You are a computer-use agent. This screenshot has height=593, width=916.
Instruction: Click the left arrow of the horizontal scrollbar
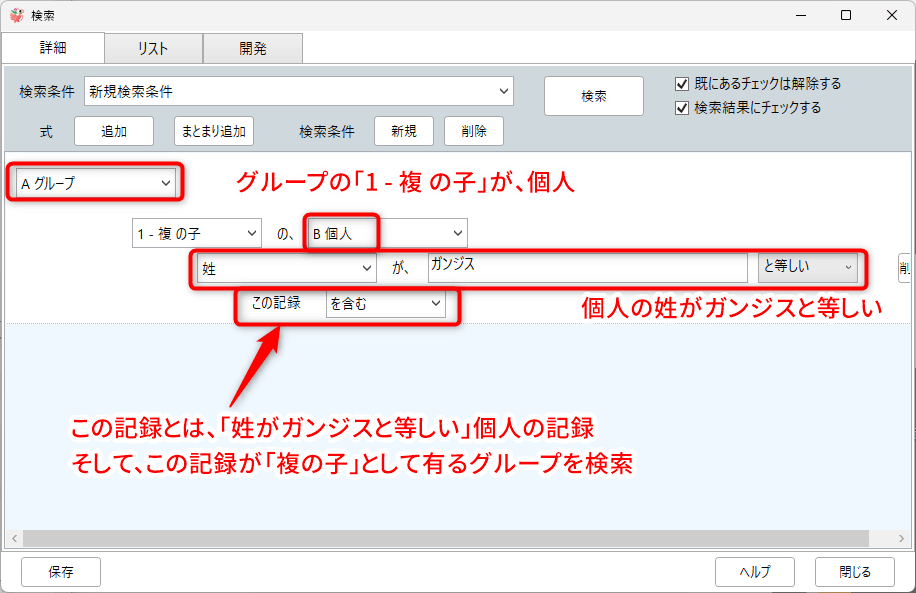point(13,539)
